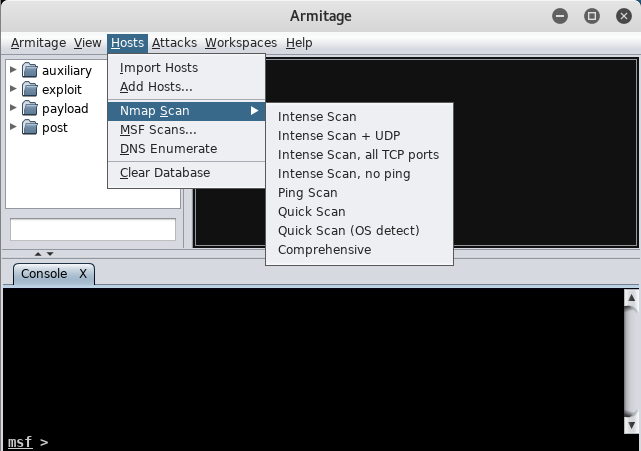Screen dimensions: 641x451
Task: Click the post folder icon
Action: pyautogui.click(x=30, y=127)
